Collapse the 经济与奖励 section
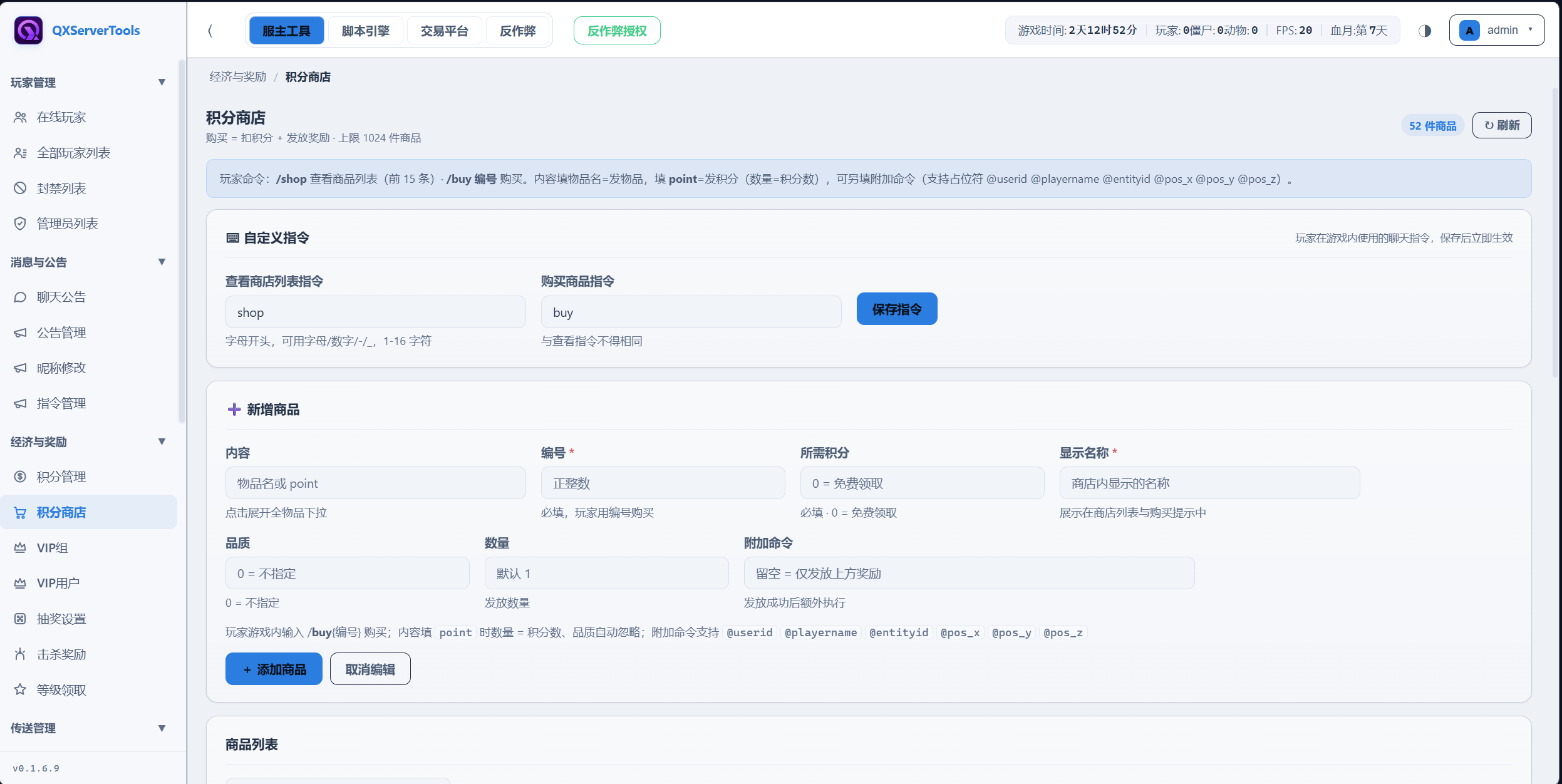1562x784 pixels. coord(162,441)
